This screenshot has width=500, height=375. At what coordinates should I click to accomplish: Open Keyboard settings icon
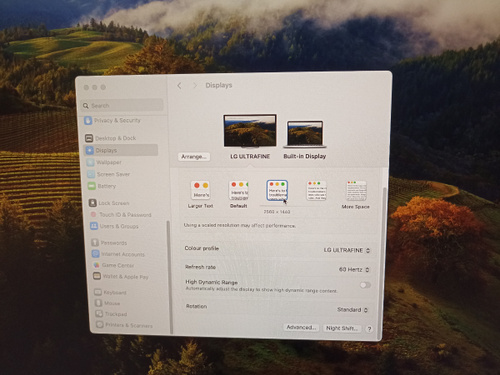tap(98, 292)
